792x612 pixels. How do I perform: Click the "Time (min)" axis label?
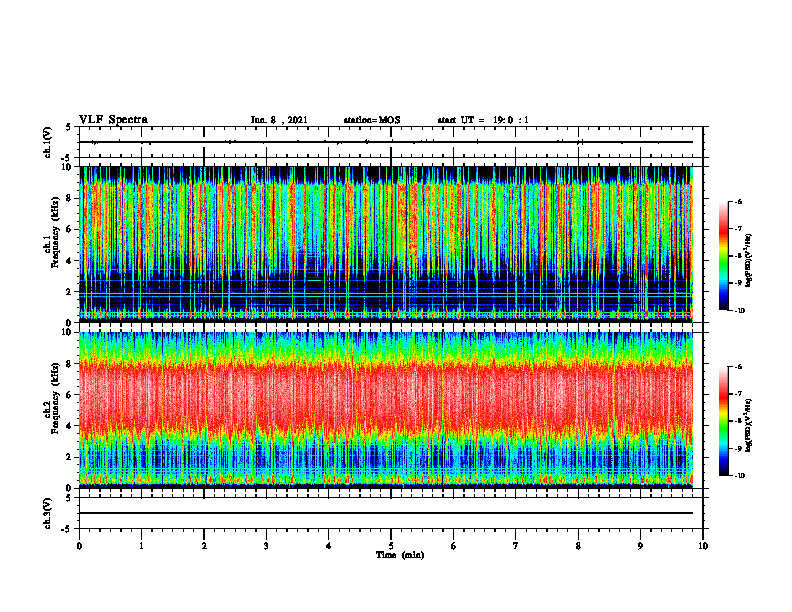[400, 555]
